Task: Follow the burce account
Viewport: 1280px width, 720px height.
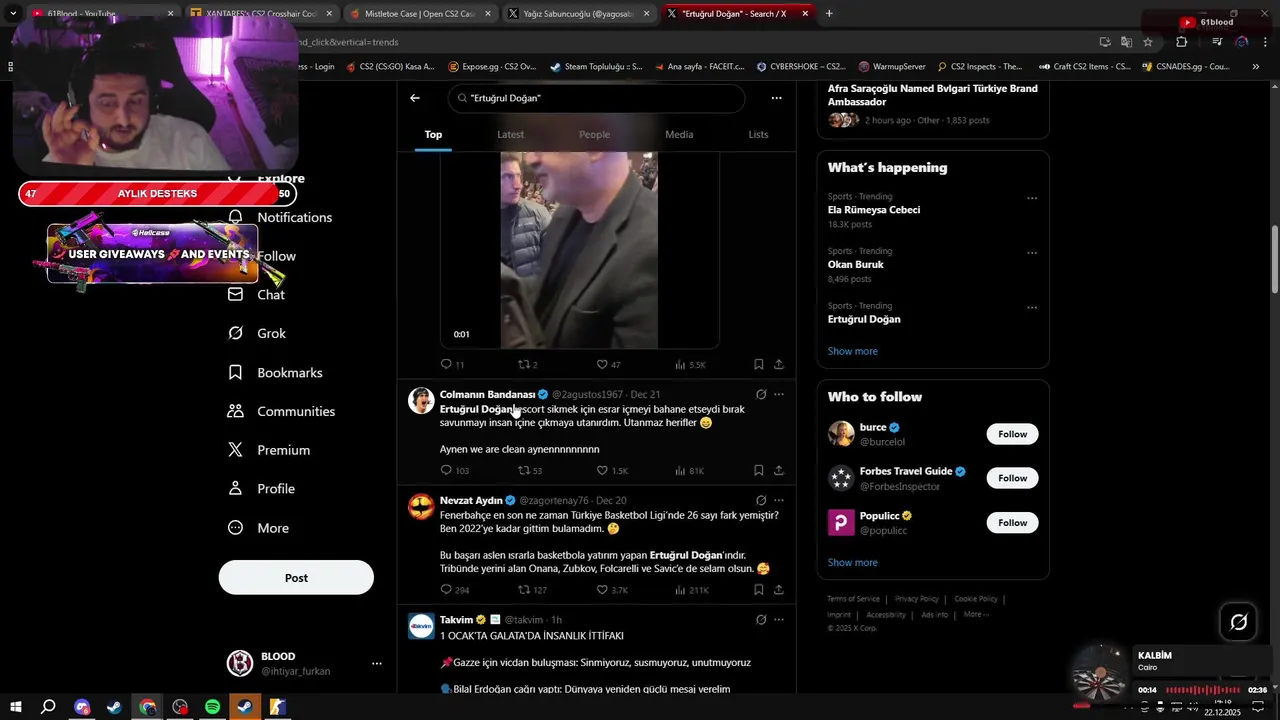Action: coord(1012,434)
